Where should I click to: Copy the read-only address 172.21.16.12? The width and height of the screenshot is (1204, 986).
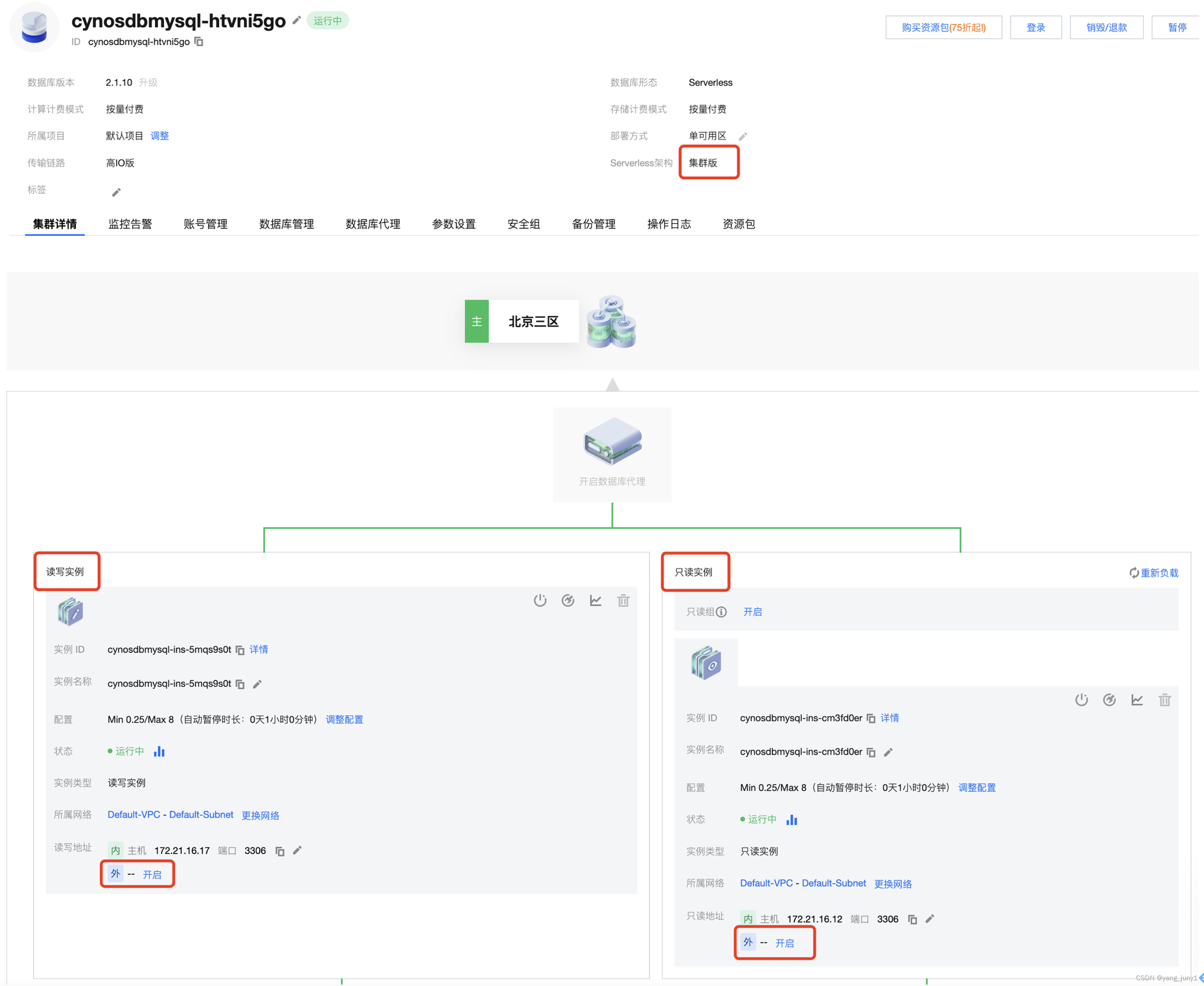pos(912,919)
